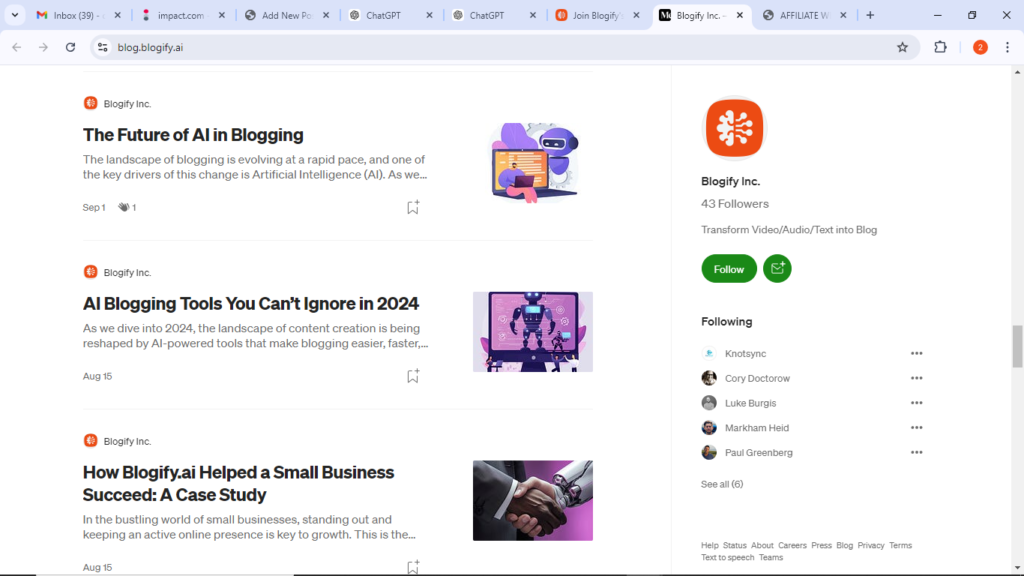Image resolution: width=1024 pixels, height=576 pixels.
Task: Click the browser forward arrow
Action: pos(43,47)
